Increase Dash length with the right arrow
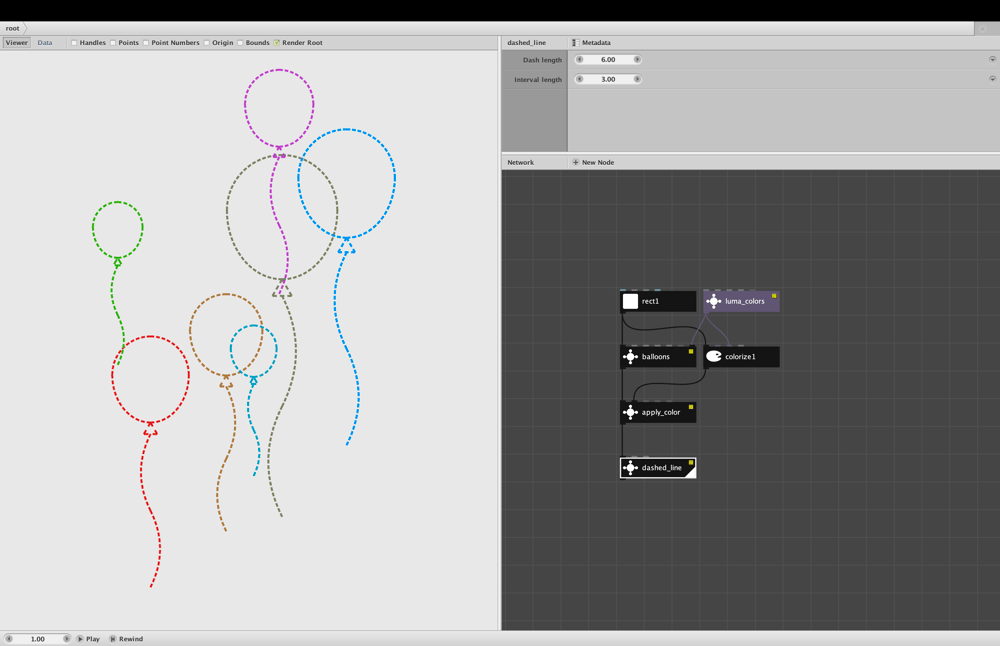1000x646 pixels. click(636, 59)
